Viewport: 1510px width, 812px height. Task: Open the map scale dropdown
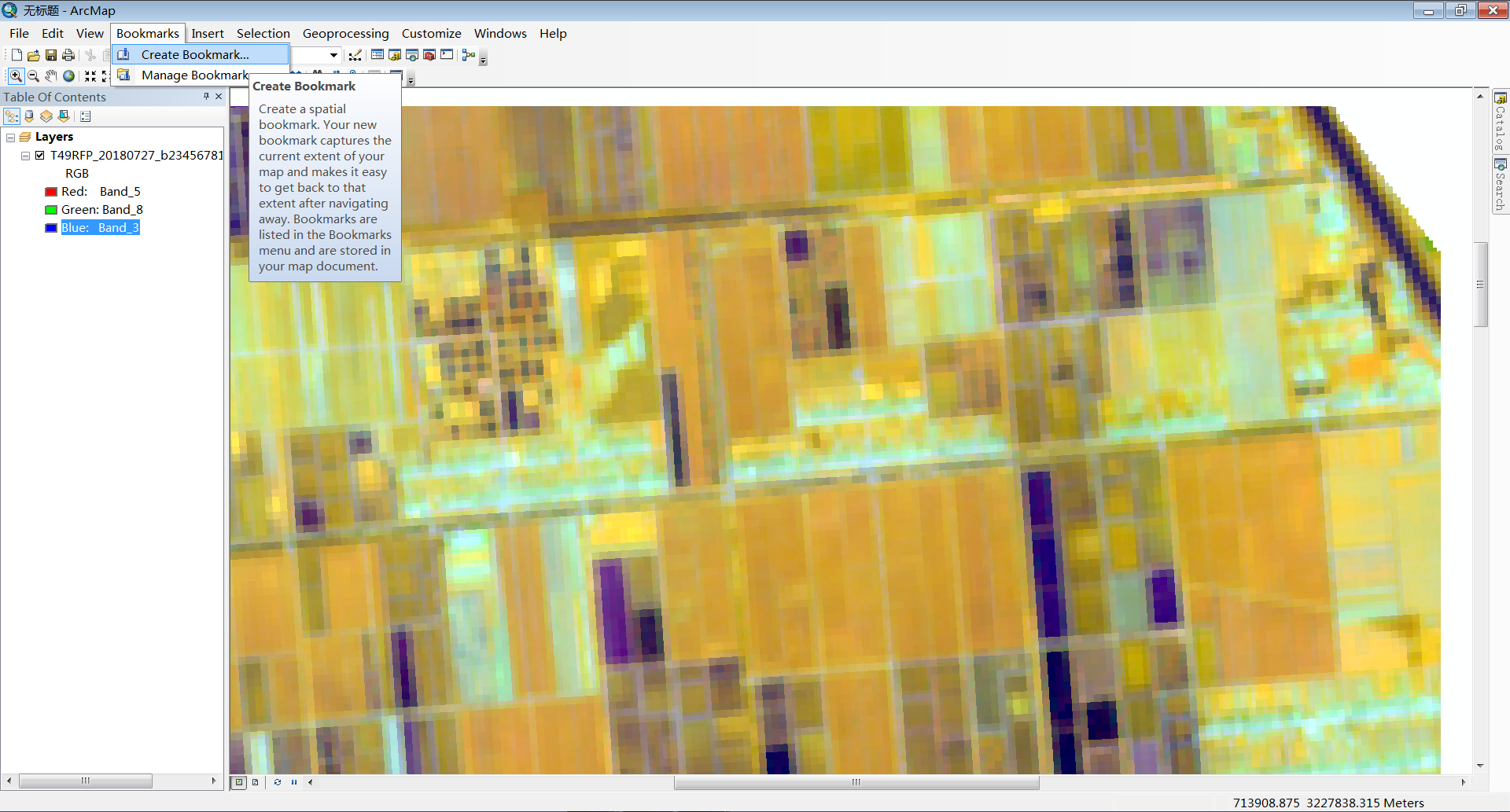(x=333, y=55)
